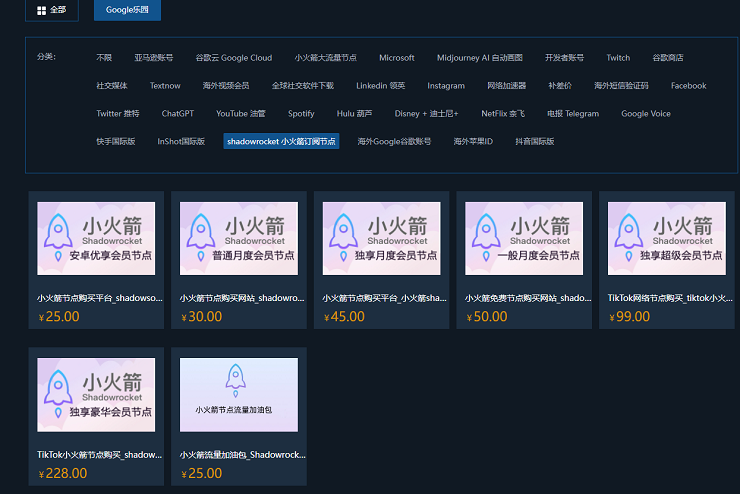Click the ¥228.00 priced product title
This screenshot has height=494, width=740.
pos(98,455)
